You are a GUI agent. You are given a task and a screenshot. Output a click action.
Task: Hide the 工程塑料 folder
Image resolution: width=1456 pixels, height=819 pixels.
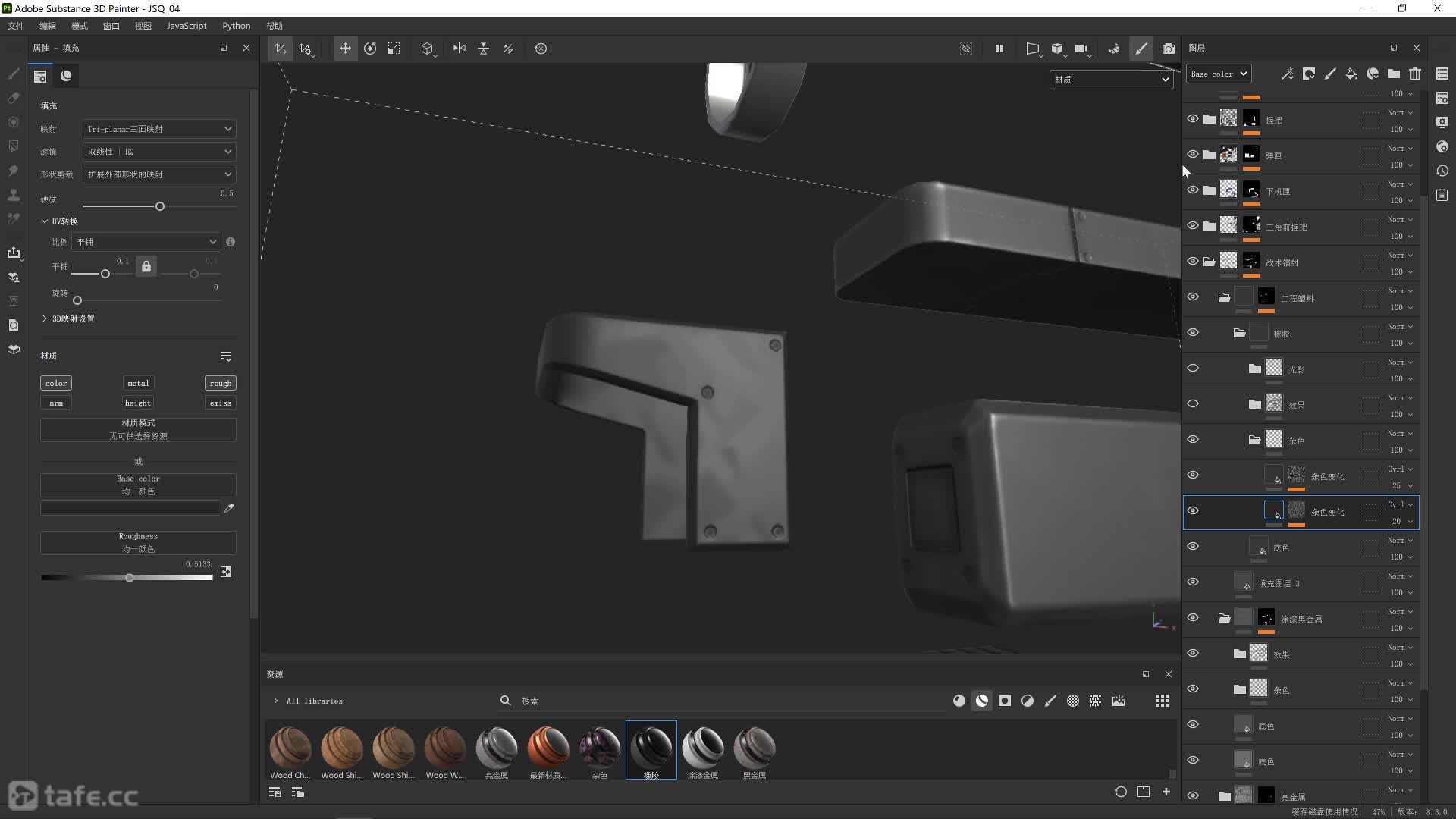click(1193, 297)
